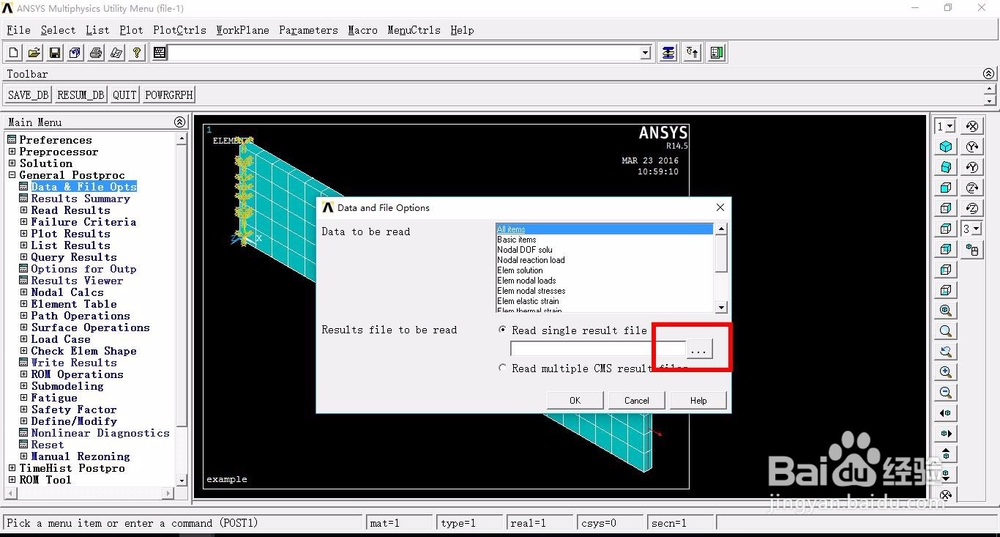
Task: Expand the Preprocessor tree node
Action: 11,152
